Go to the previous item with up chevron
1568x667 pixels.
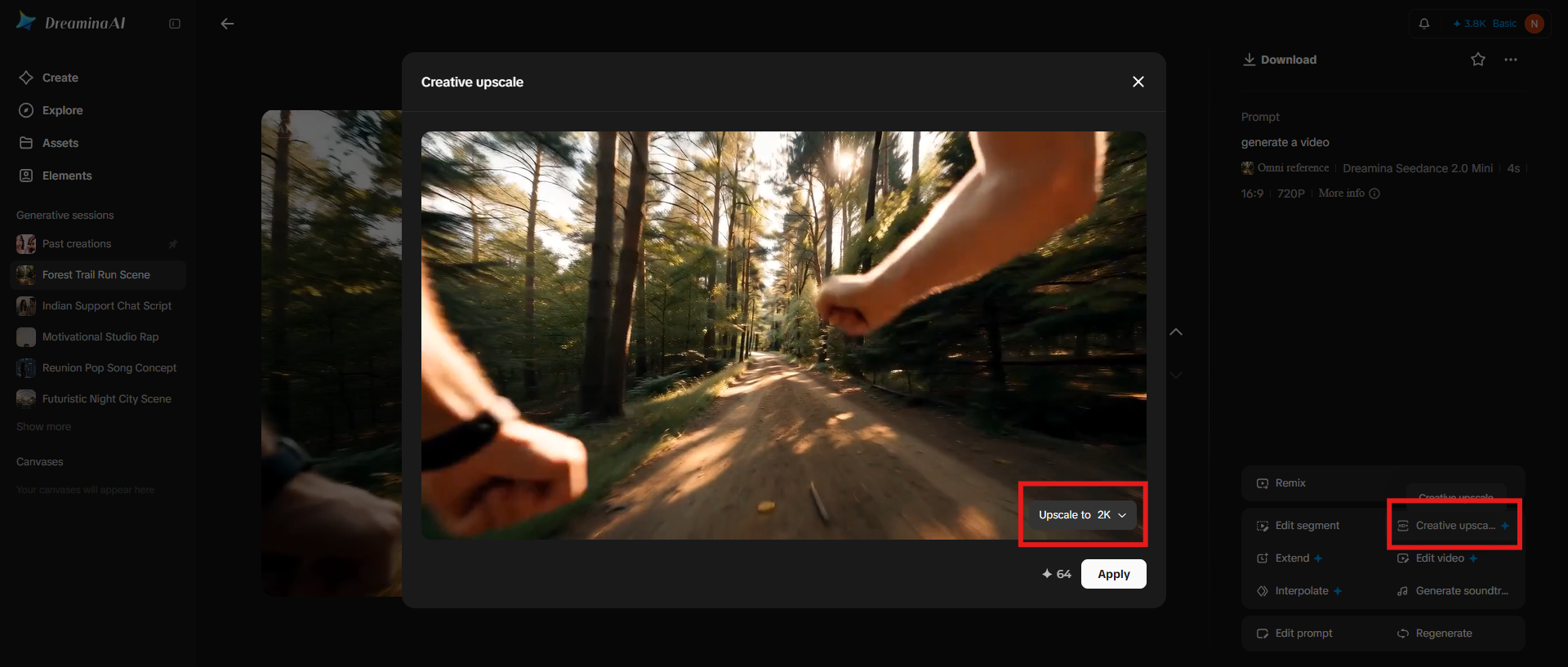pos(1176,332)
